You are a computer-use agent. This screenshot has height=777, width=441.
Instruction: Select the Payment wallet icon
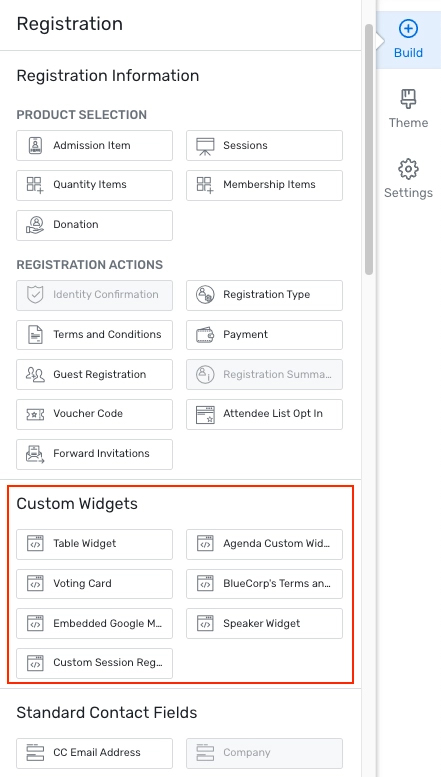205,335
